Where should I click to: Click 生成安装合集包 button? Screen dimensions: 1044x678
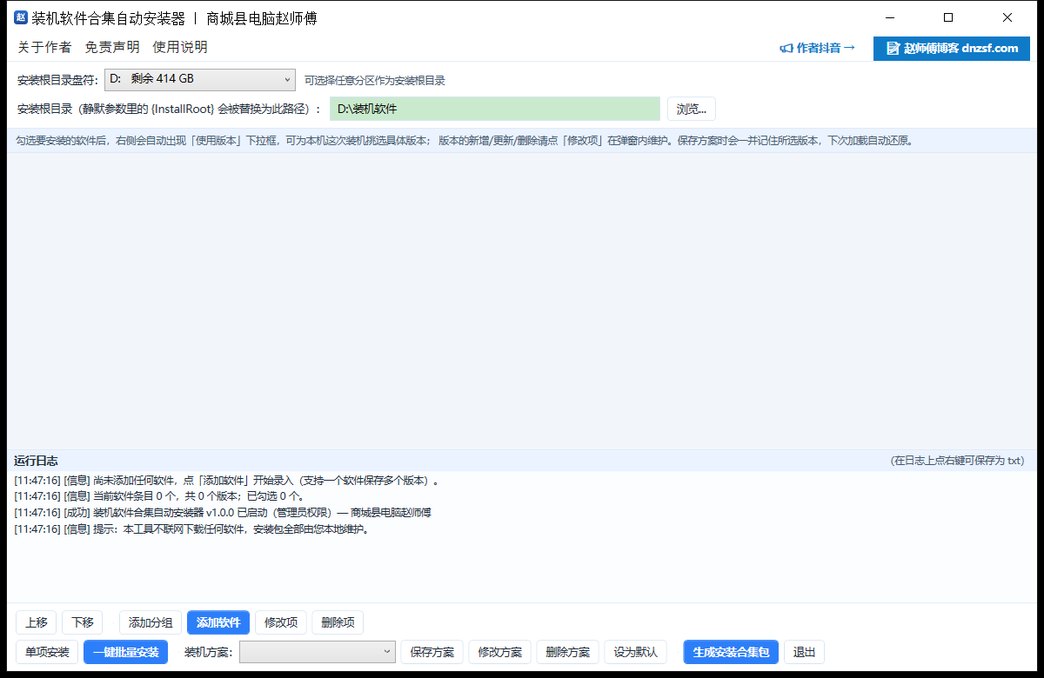(x=731, y=652)
